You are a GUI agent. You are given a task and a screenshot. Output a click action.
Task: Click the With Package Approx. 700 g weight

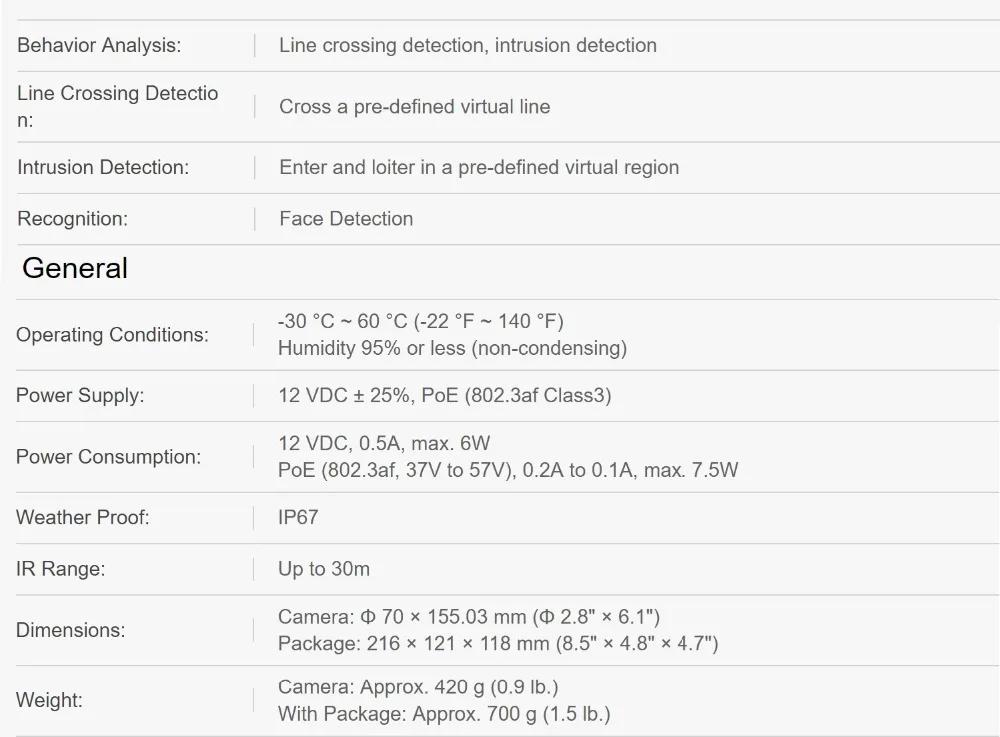(x=443, y=713)
